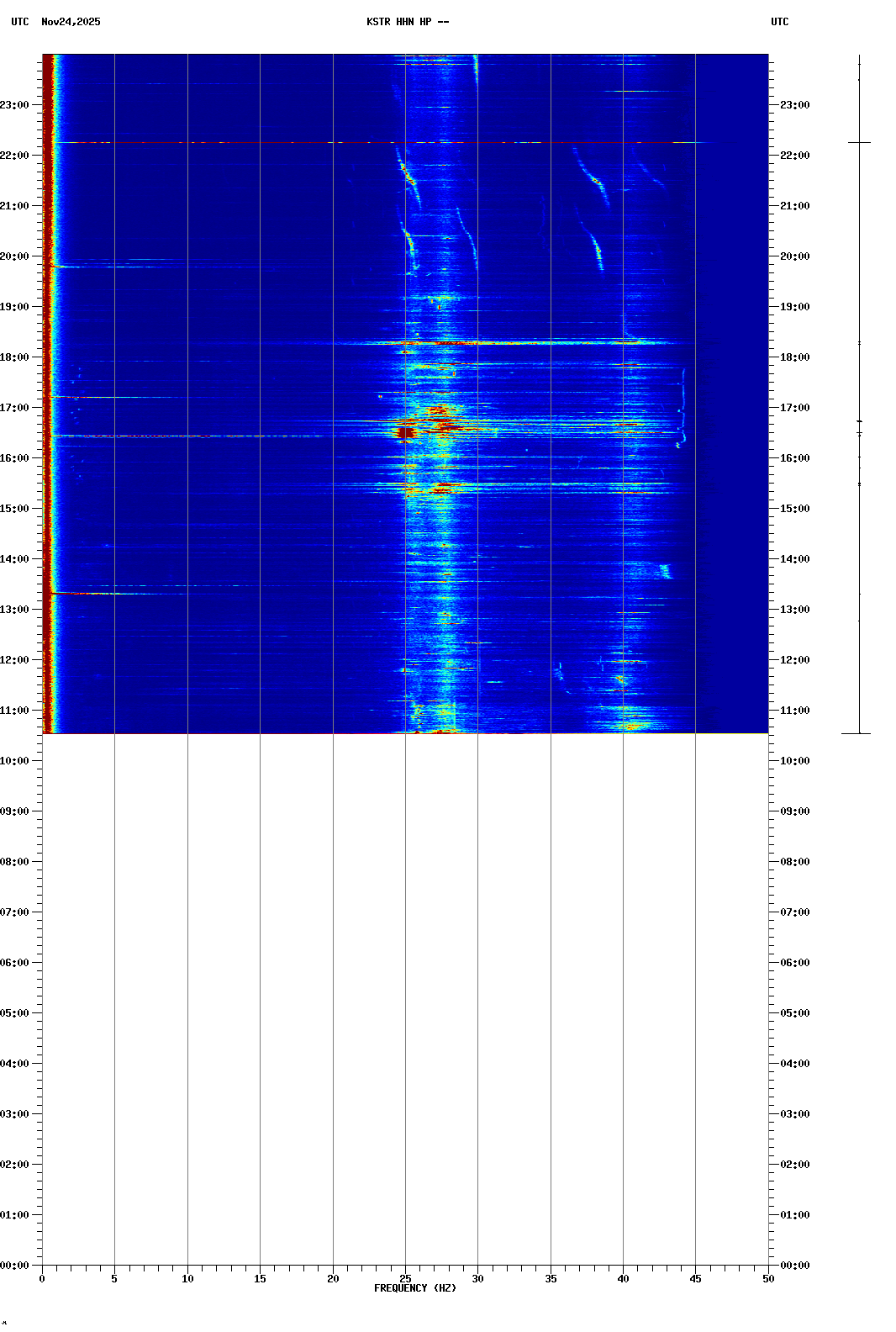Viewport: 896px width, 1332px height.
Task: Click the 15 tick label on frequency axis
Action: [x=260, y=1278]
